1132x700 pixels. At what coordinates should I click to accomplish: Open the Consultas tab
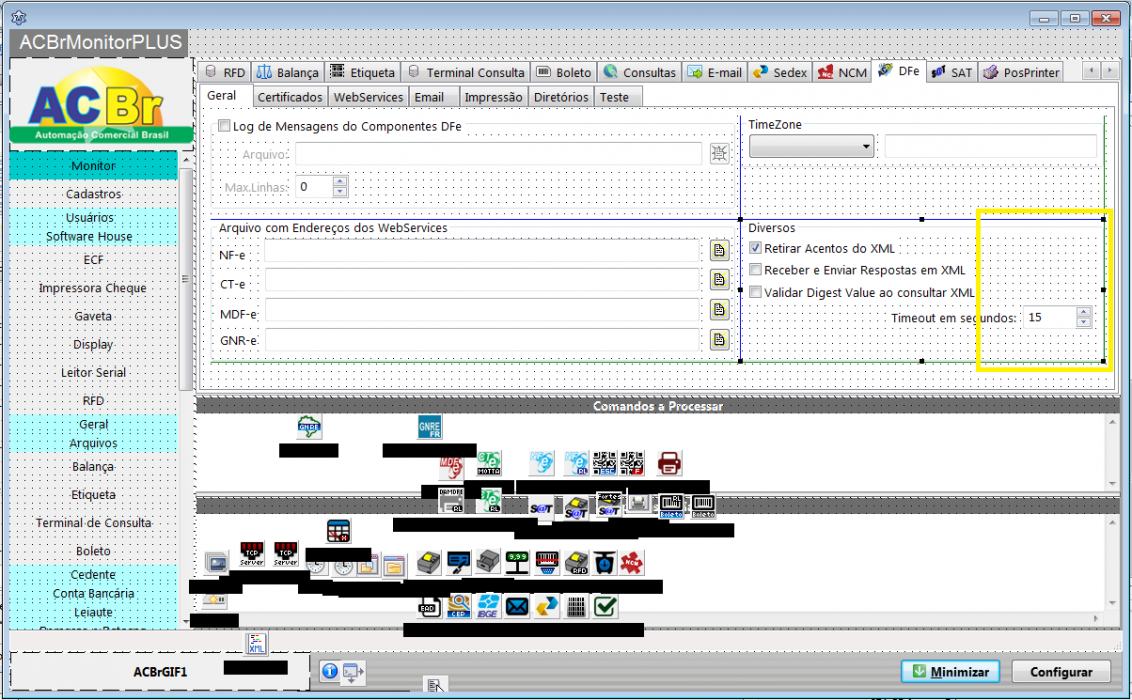tap(640, 72)
